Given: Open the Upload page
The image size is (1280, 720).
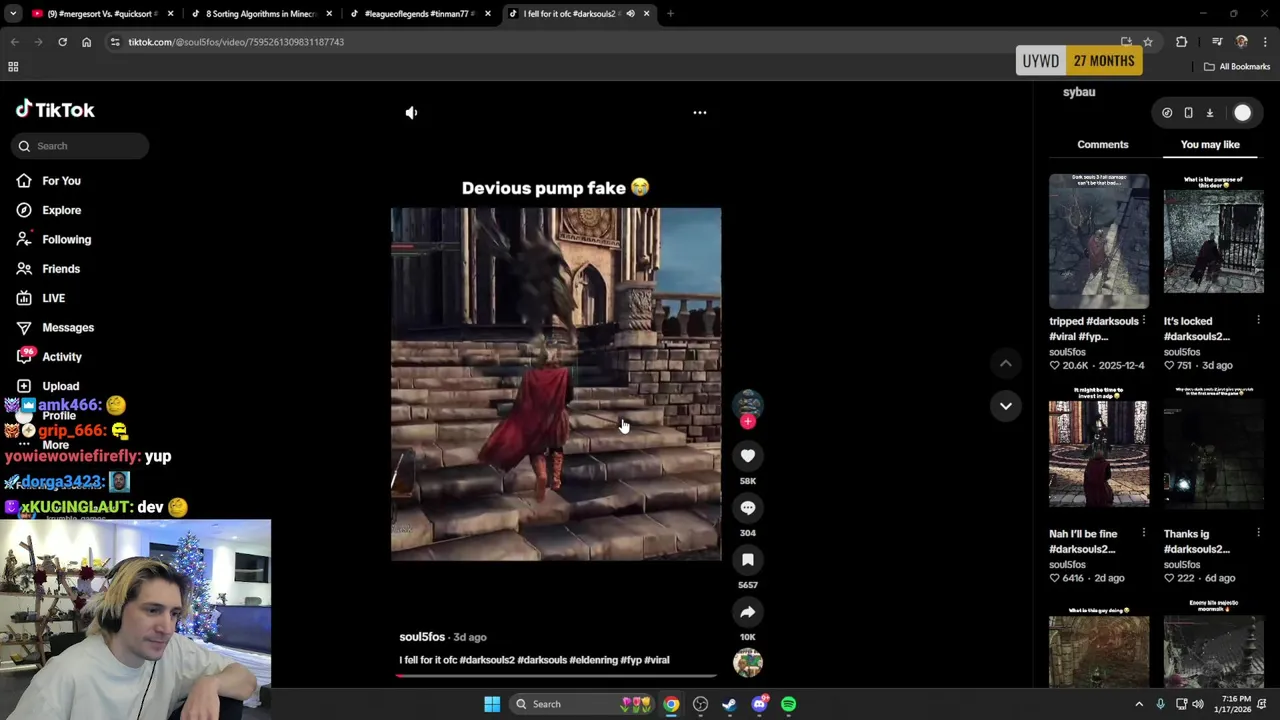Looking at the screenshot, I should [x=48, y=386].
